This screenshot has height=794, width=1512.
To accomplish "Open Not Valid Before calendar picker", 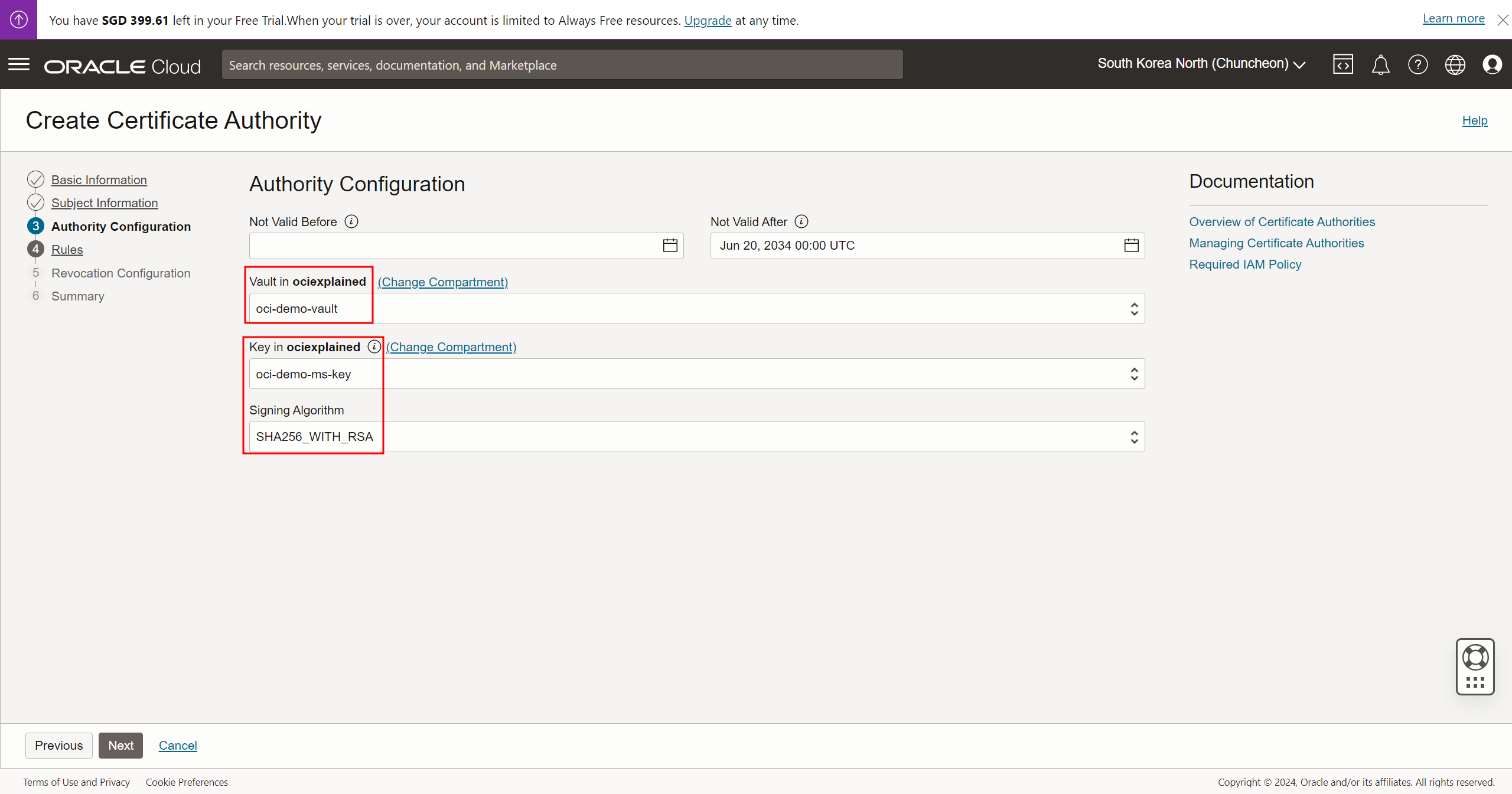I will click(x=670, y=246).
